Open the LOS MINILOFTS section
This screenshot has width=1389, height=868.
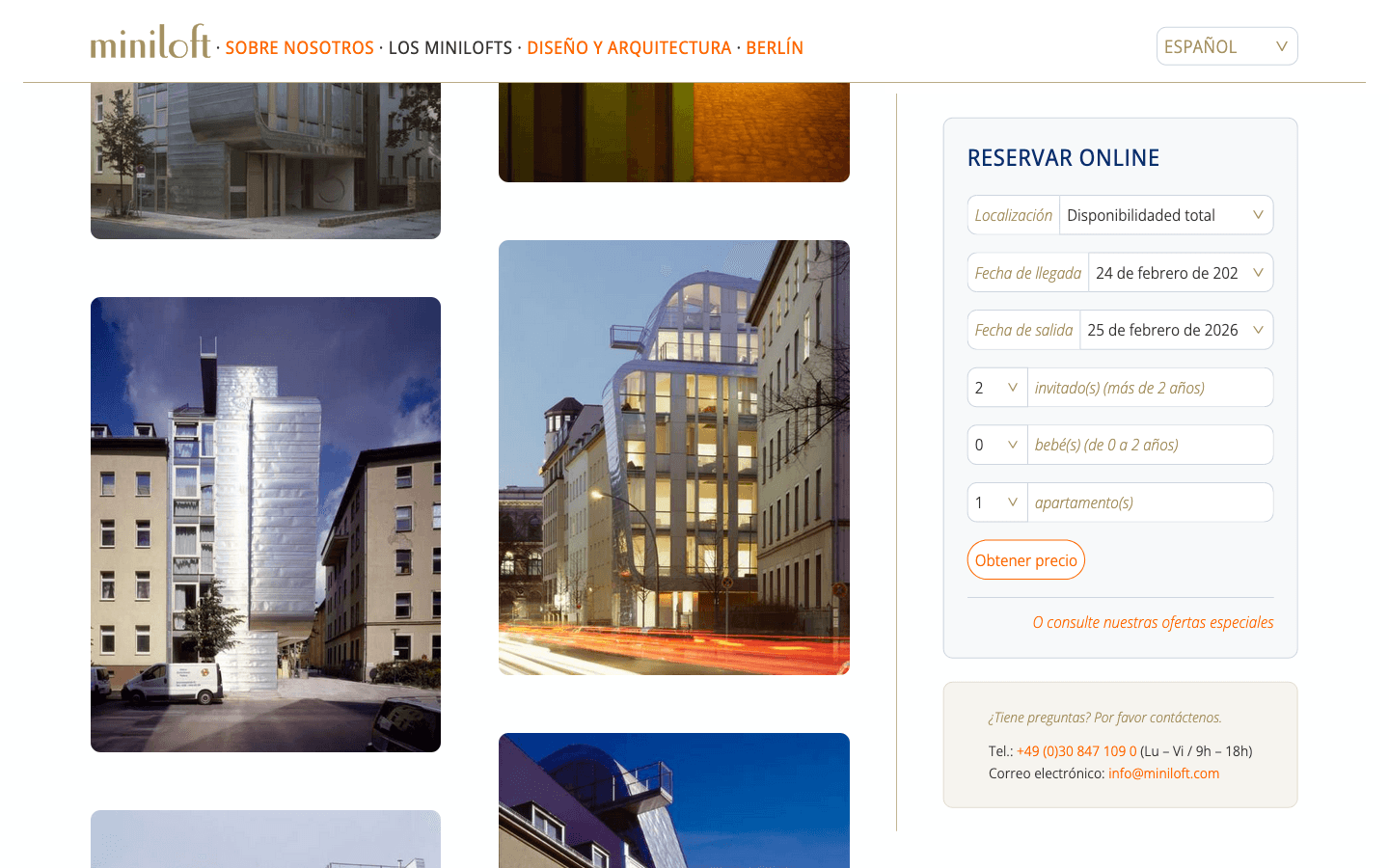(x=451, y=46)
